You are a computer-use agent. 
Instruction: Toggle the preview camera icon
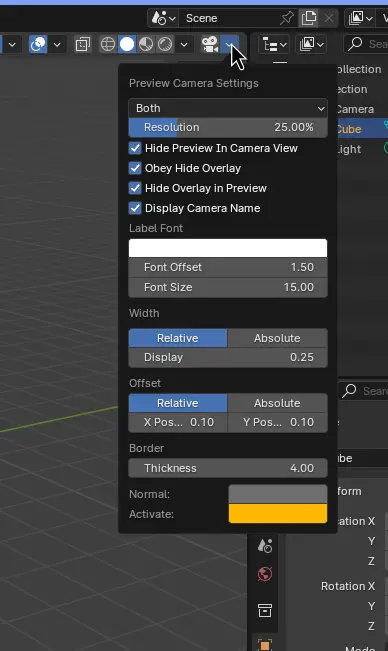click(x=210, y=44)
